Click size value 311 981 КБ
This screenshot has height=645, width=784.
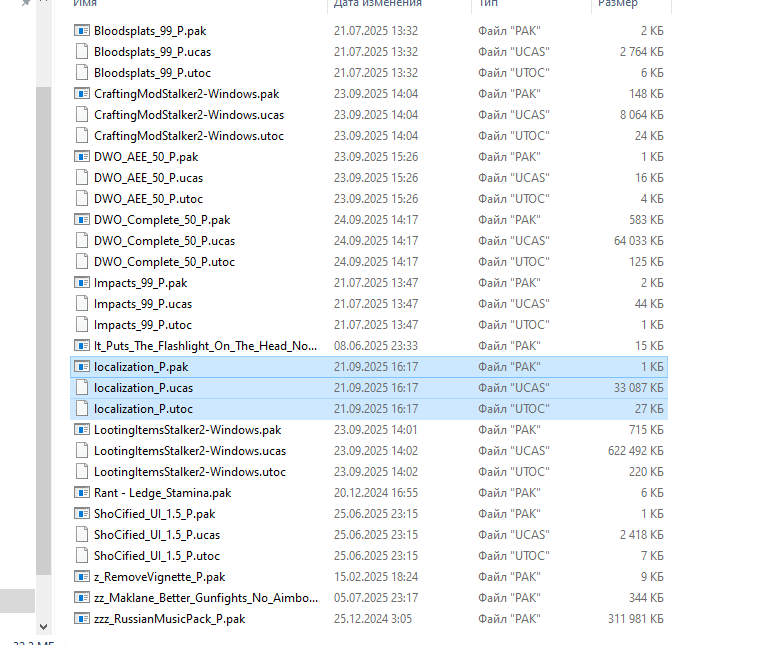pos(636,618)
